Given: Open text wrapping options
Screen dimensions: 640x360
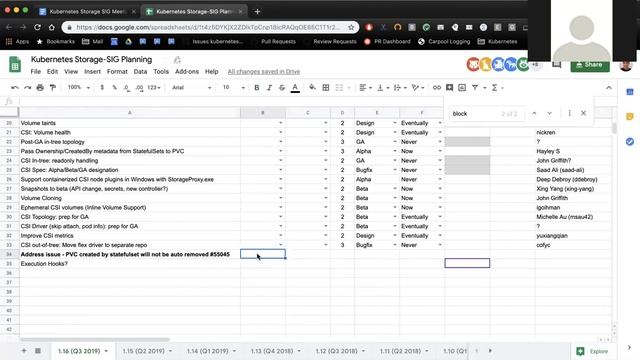Looking at the screenshot, I should pos(399,88).
